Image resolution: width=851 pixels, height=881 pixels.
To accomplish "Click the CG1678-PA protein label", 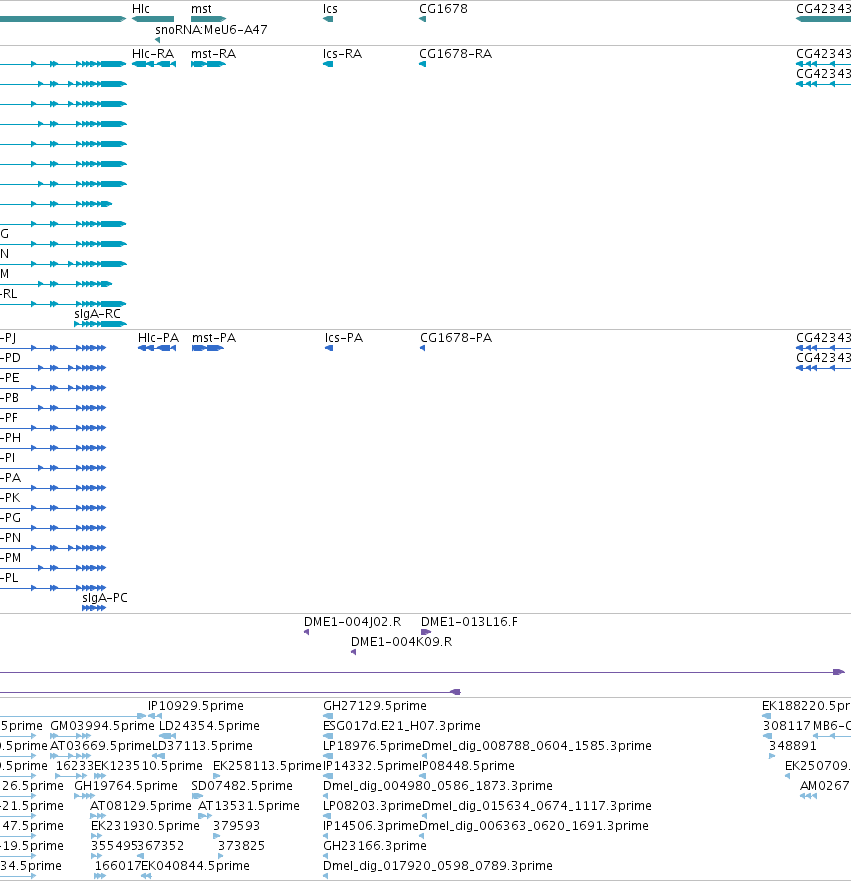I will (456, 338).
